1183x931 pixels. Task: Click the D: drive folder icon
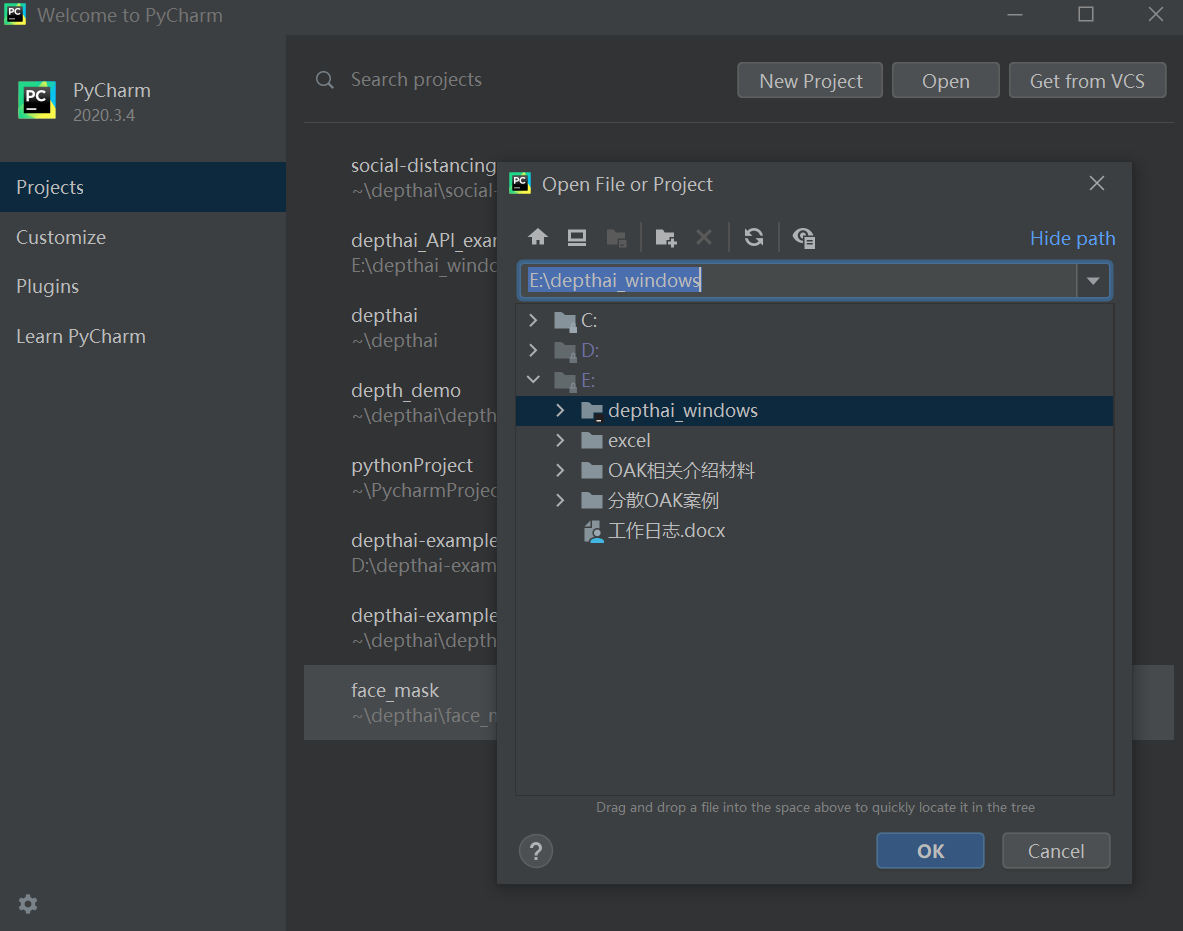[x=564, y=351]
